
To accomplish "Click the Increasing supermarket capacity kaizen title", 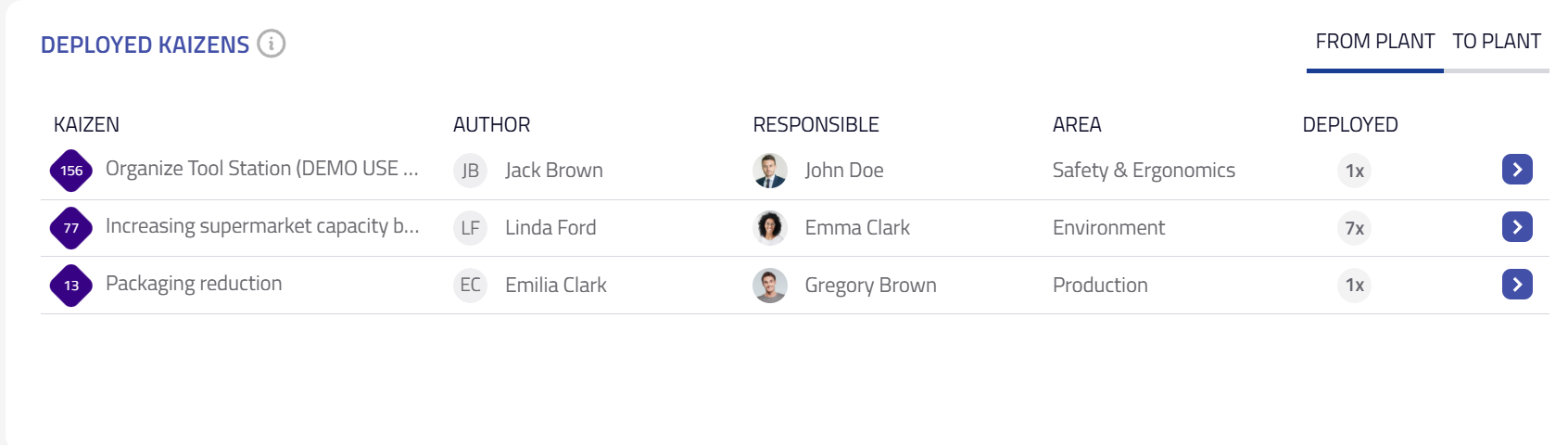I will tap(262, 226).
